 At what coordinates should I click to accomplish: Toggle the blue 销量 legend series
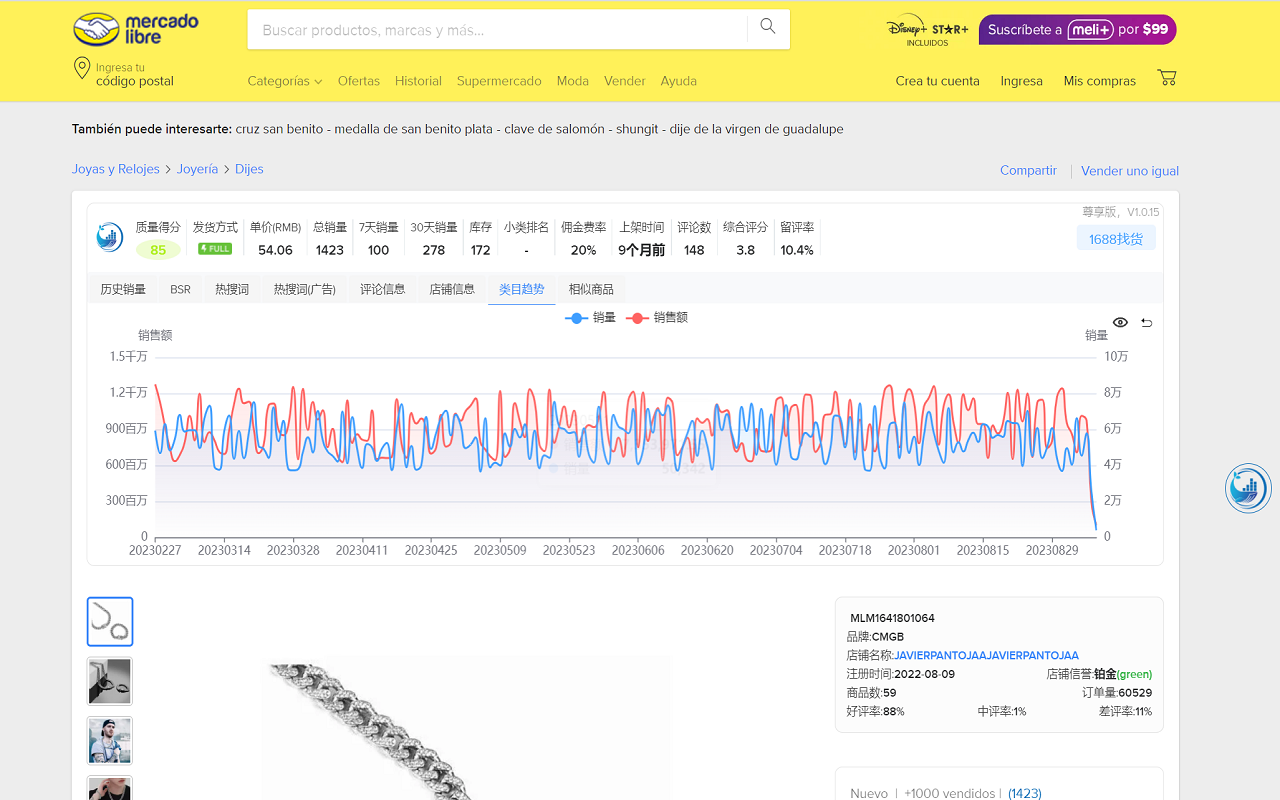coord(590,318)
